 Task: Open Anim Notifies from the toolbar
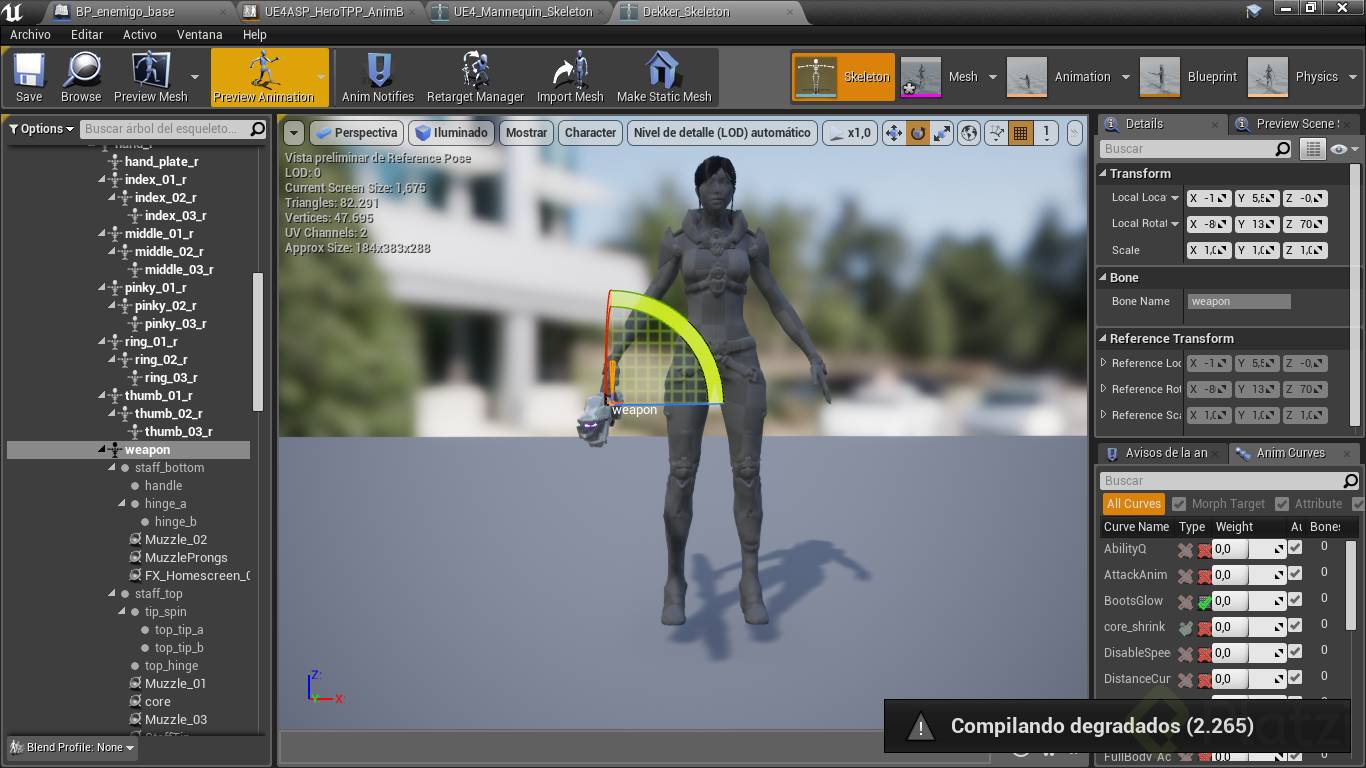click(378, 77)
